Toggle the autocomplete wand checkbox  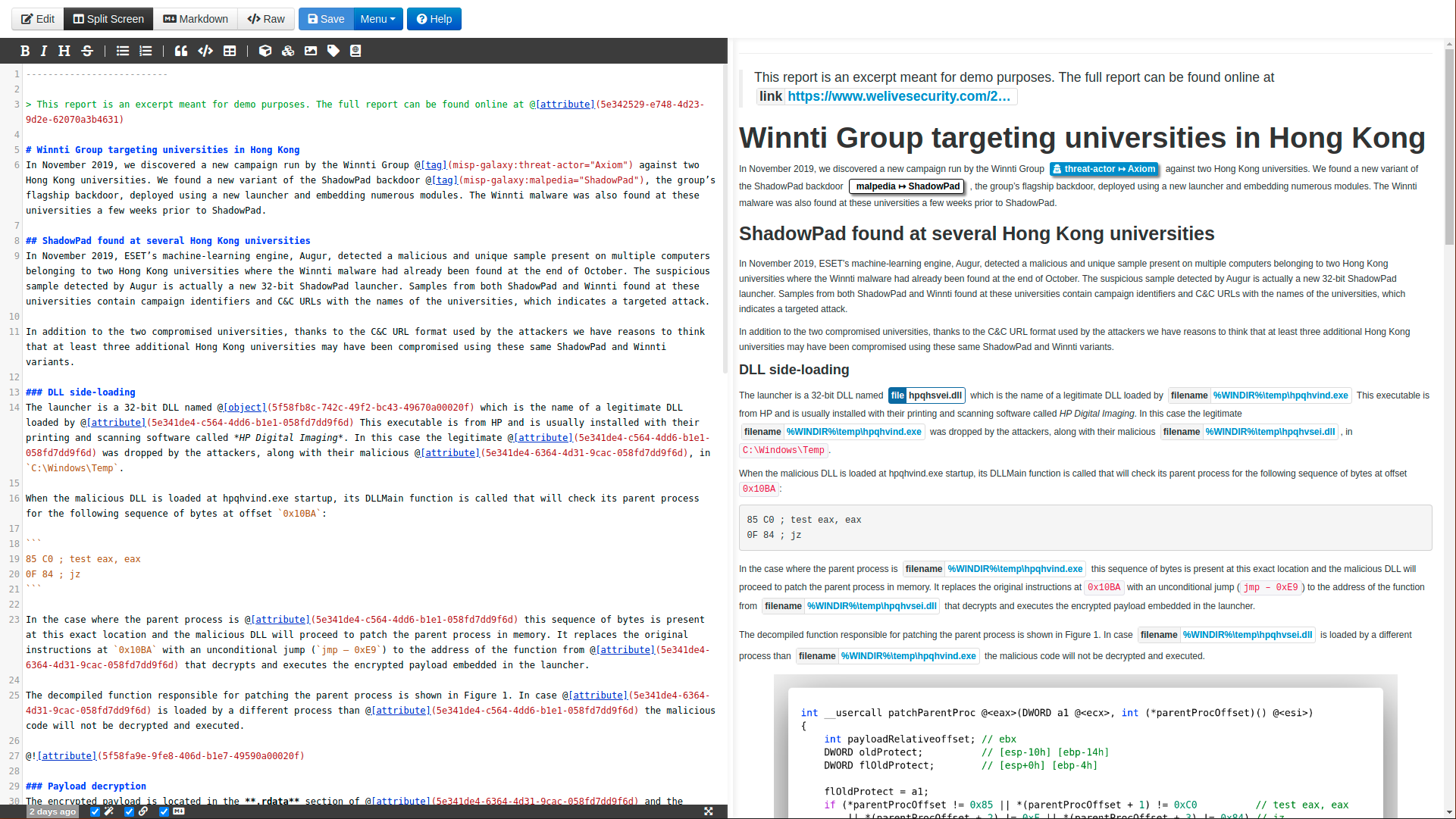coord(96,811)
